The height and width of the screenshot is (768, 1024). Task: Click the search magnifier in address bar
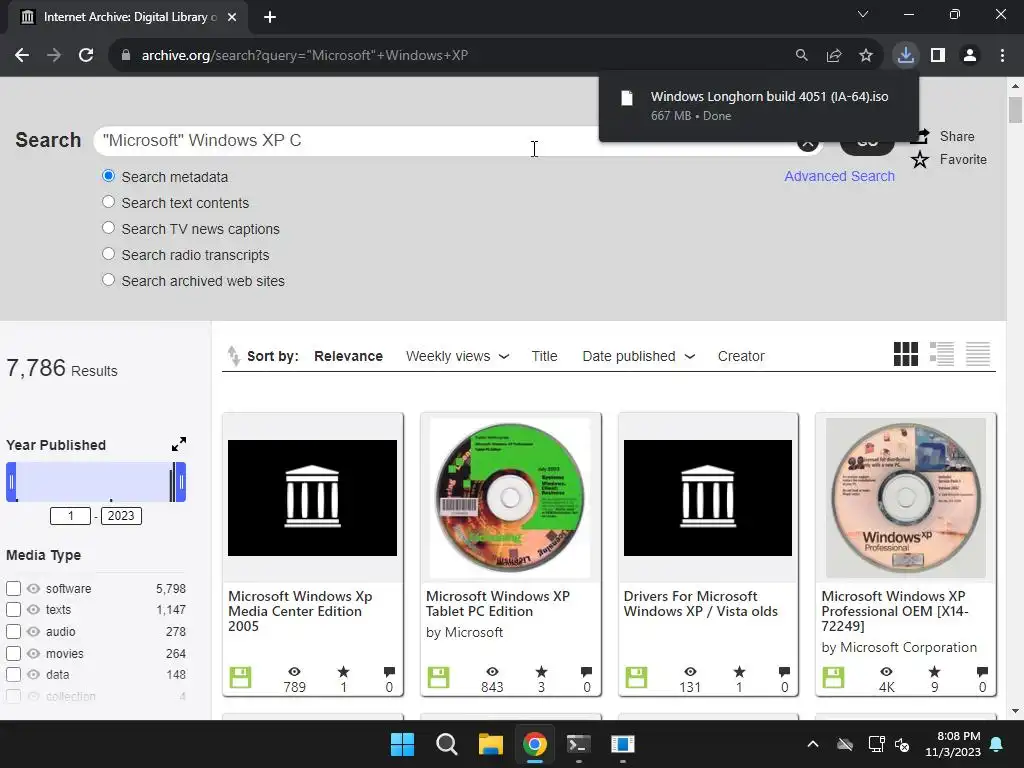(801, 56)
